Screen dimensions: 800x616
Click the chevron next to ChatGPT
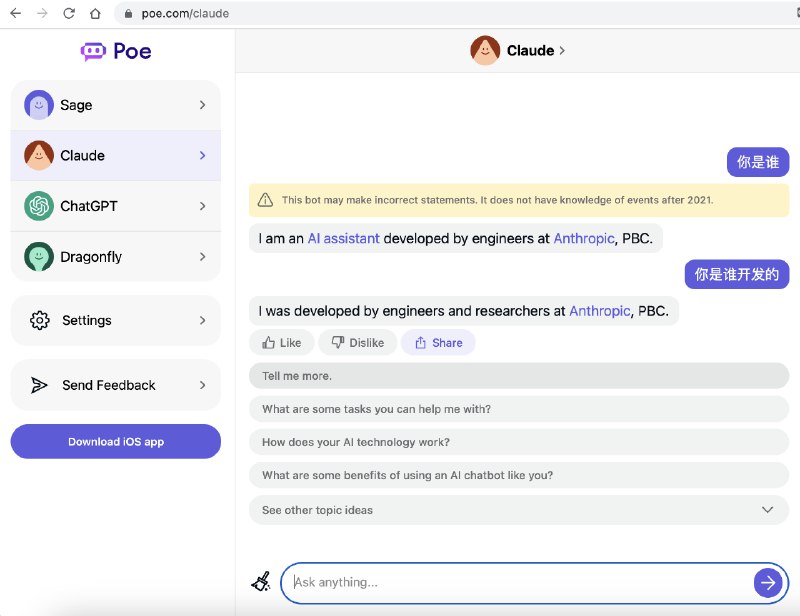coord(203,206)
